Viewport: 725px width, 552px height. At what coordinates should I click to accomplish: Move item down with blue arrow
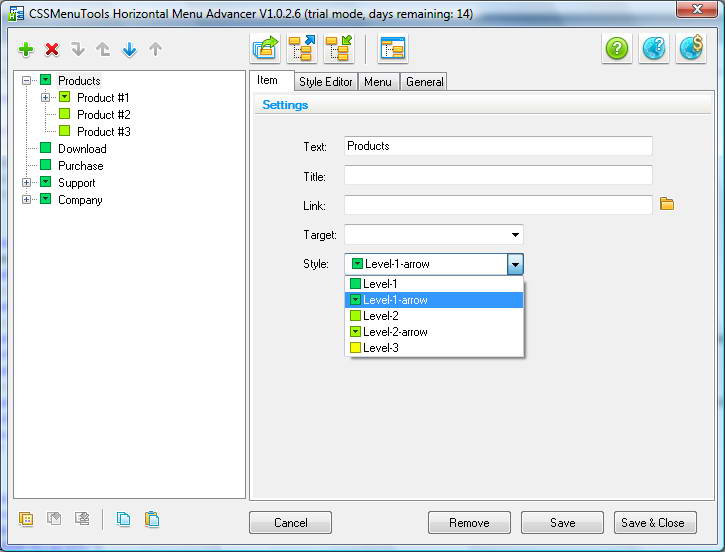click(x=129, y=49)
